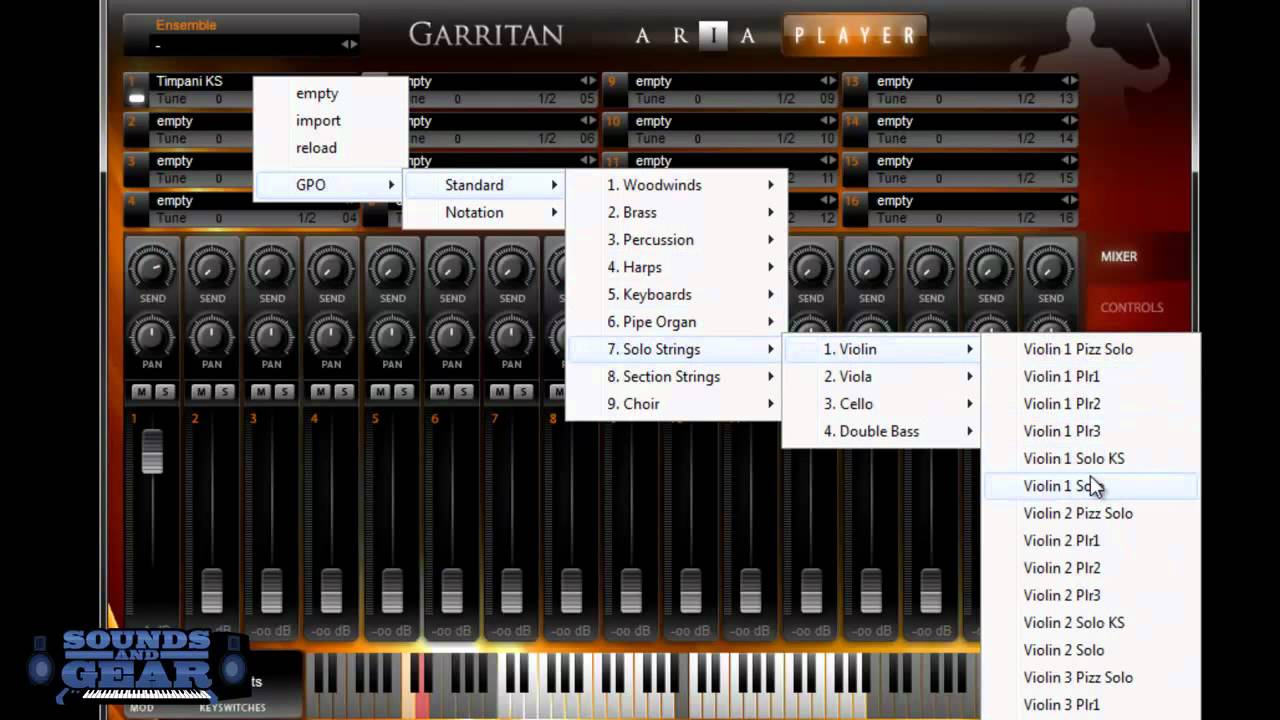Image resolution: width=1280 pixels, height=720 pixels.
Task: Mute mixer channel 2
Action: click(201, 391)
